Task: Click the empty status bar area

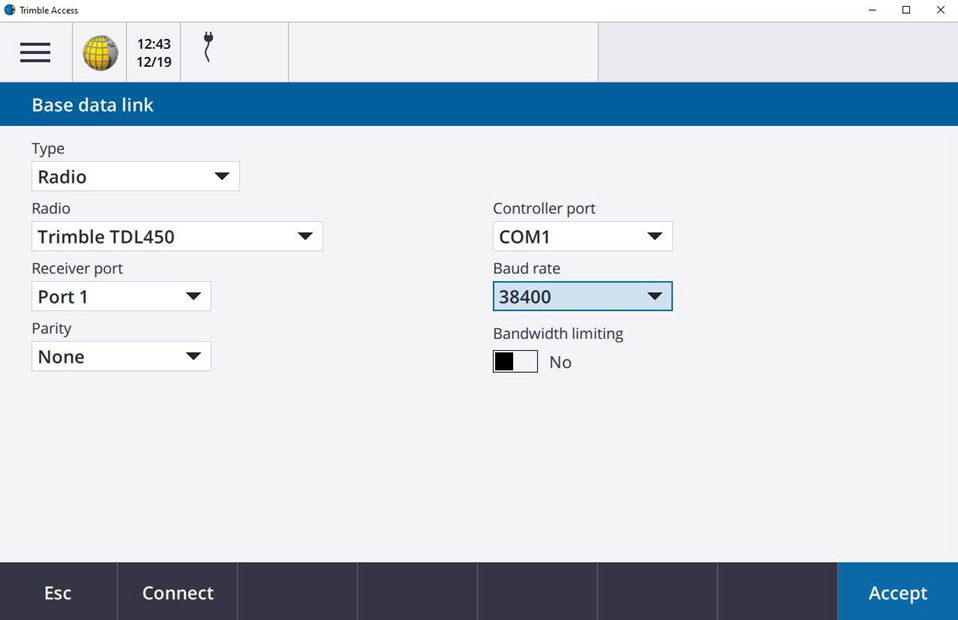Action: click(x=443, y=52)
